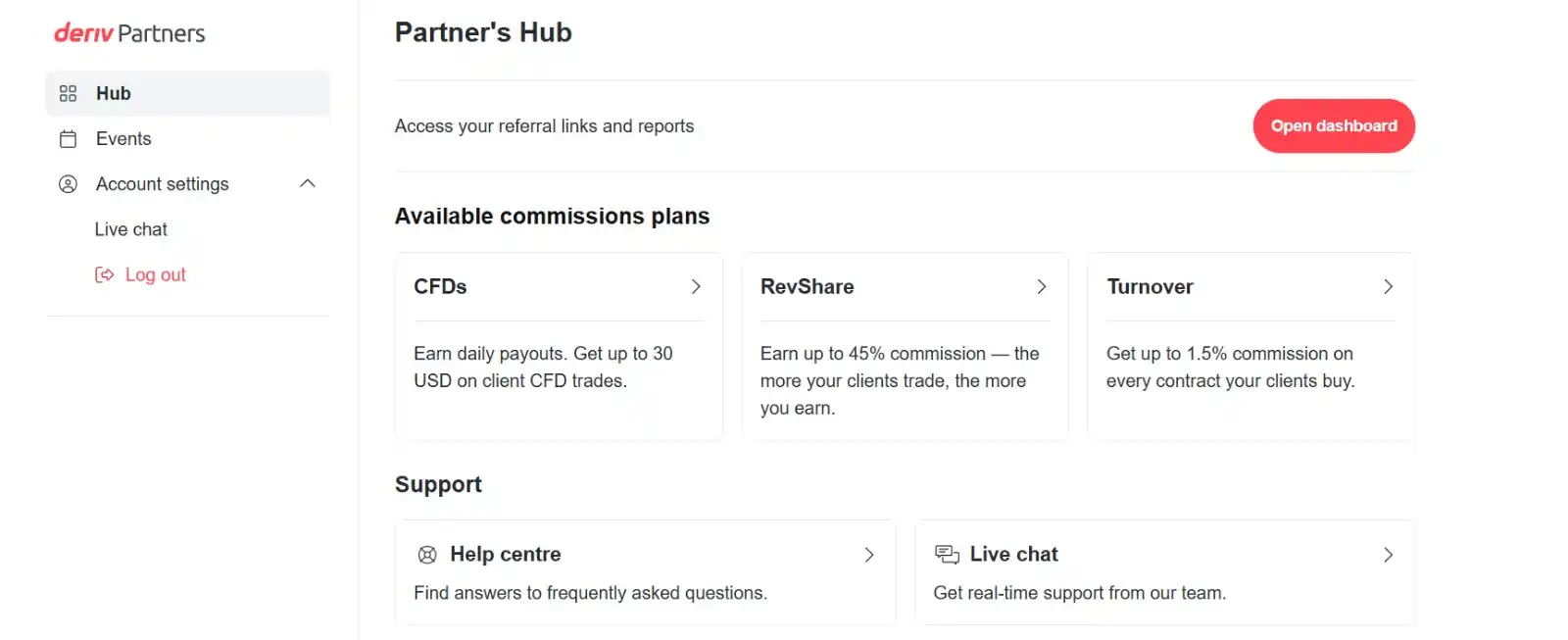Open the RevShare commission card title

(808, 286)
